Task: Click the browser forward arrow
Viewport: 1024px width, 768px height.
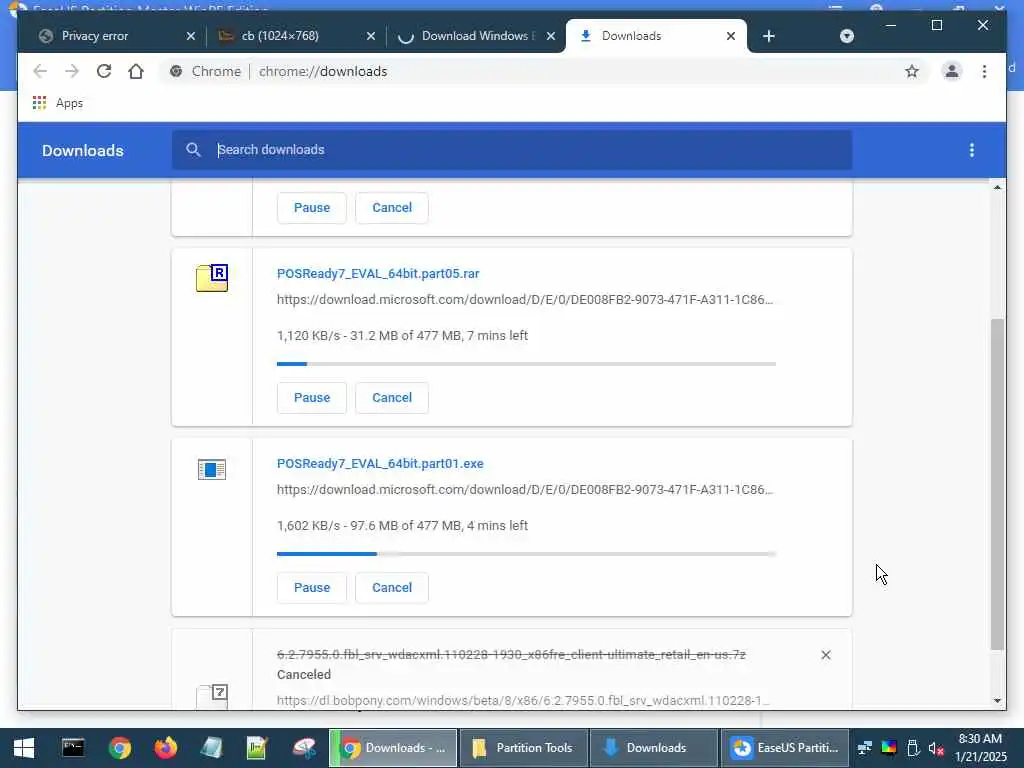Action: click(x=72, y=71)
